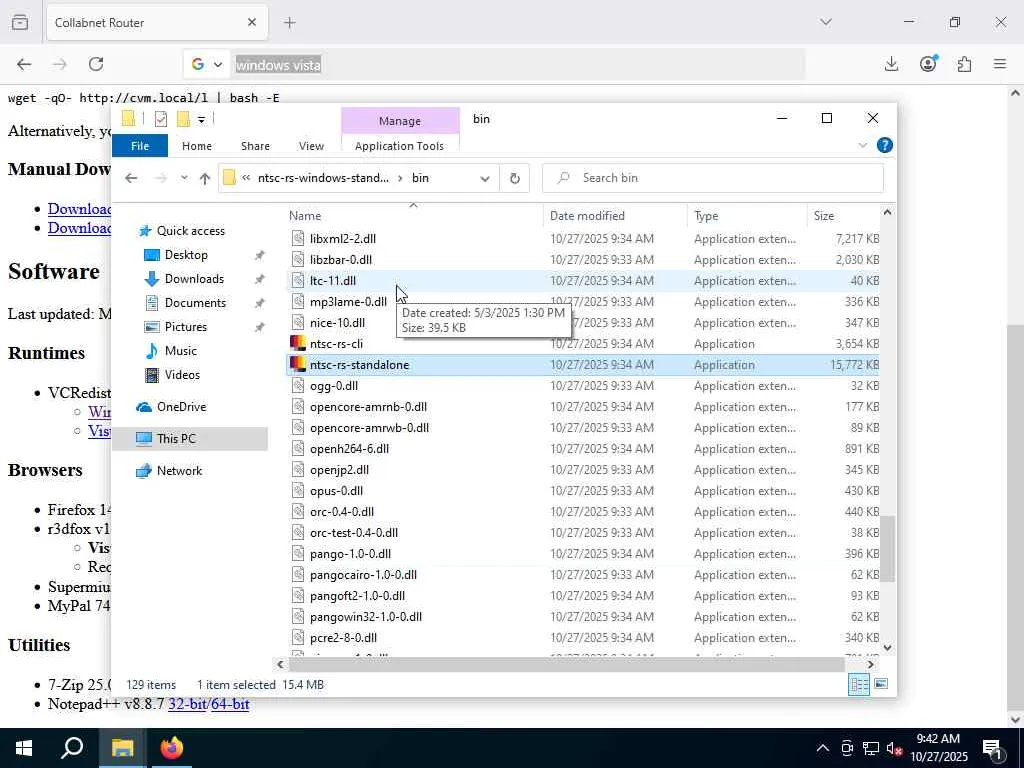Open Google search engine dropdown
Viewport: 1024px width, 768px height.
(x=207, y=65)
